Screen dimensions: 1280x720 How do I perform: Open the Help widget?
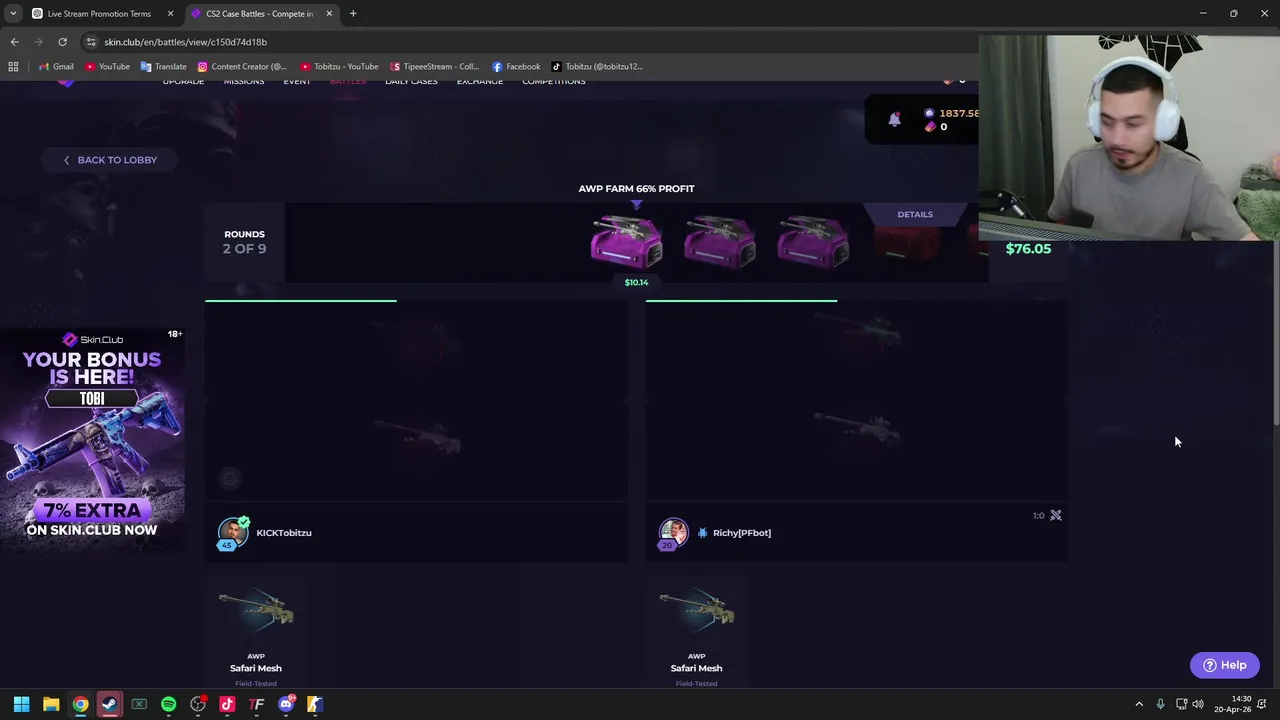(1225, 665)
